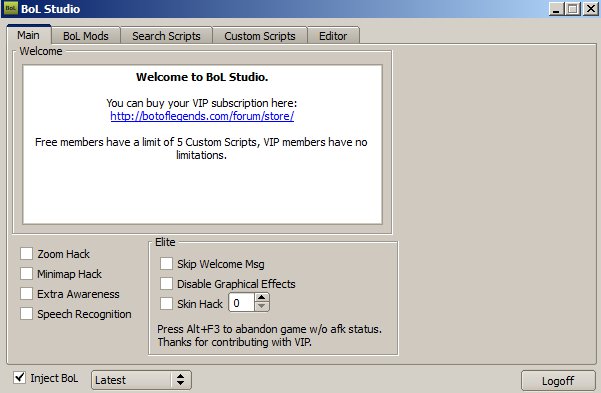Click the Logoff button
Screen dimensions: 601x393
point(558,381)
